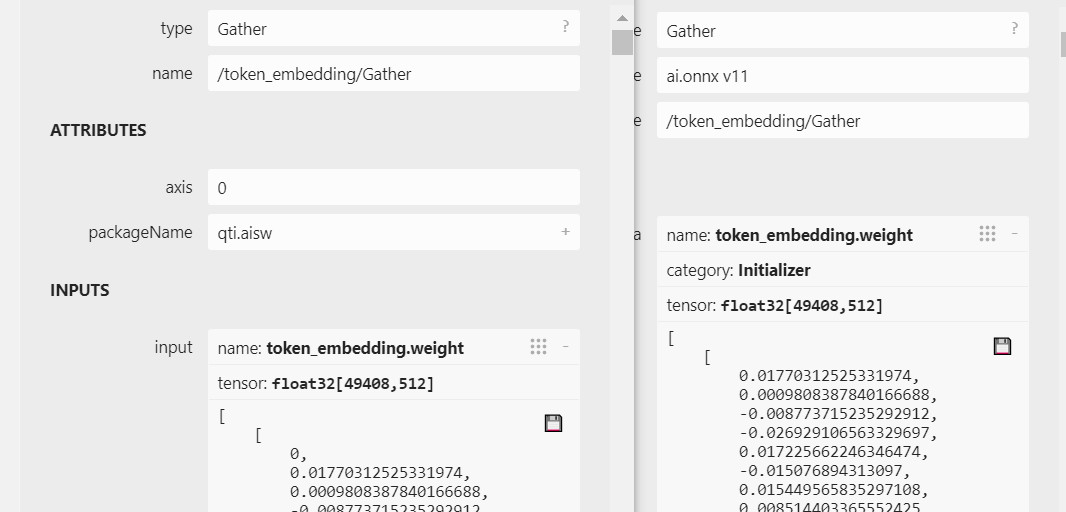This screenshot has height=512, width=1066.
Task: Open documentation icon in the right Gather field
Action: click(1014, 29)
